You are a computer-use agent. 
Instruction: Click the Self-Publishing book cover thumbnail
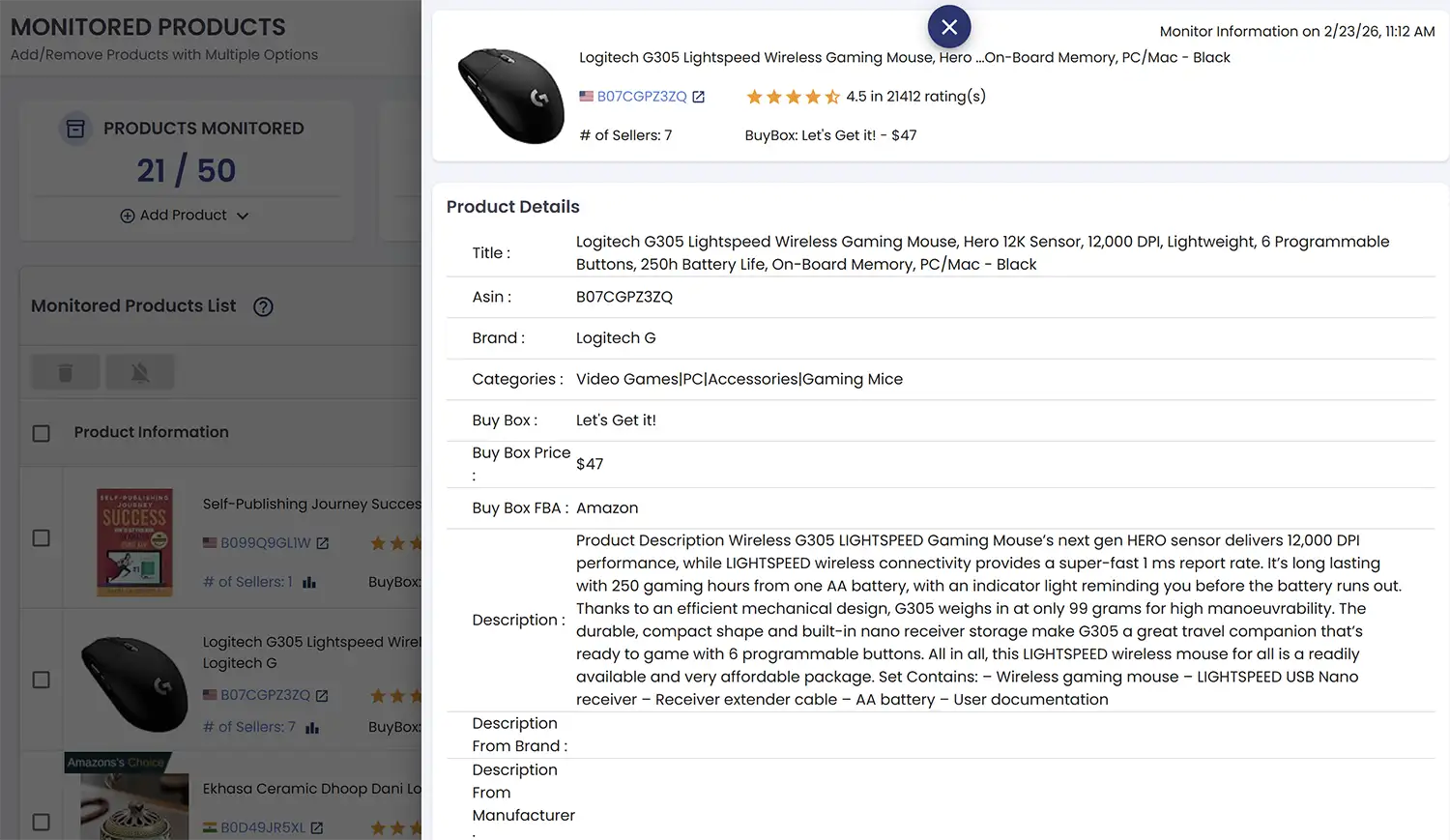click(x=134, y=541)
